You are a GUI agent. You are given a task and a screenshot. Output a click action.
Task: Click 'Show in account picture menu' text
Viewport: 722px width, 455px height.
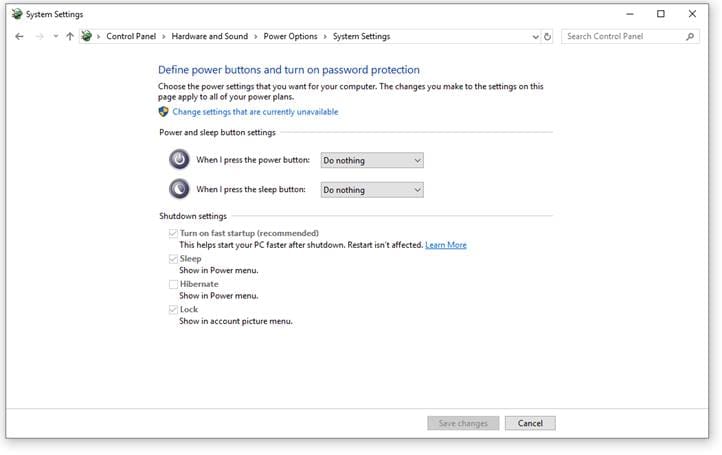click(x=236, y=321)
